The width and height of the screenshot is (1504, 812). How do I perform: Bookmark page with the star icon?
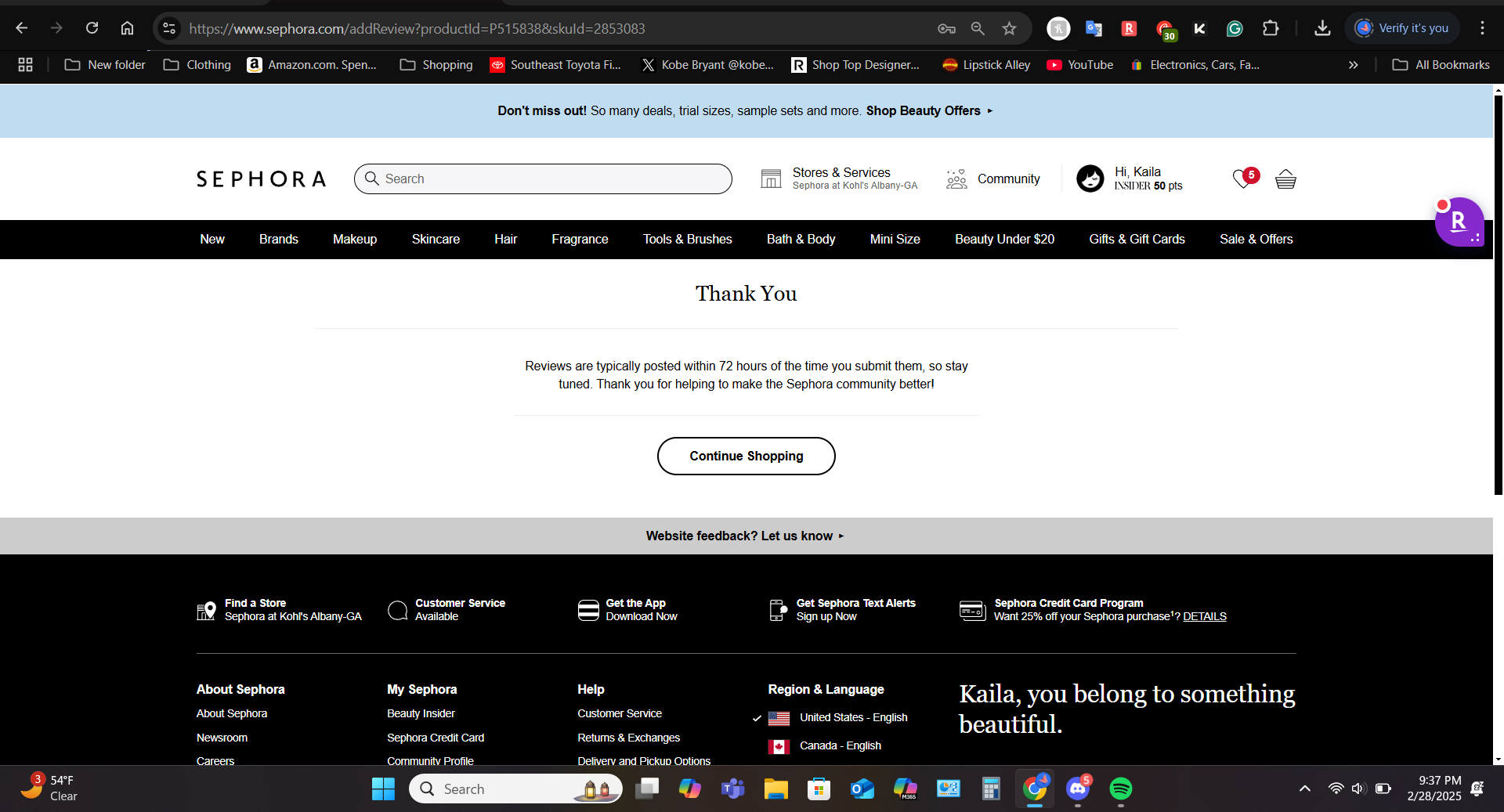1009,29
